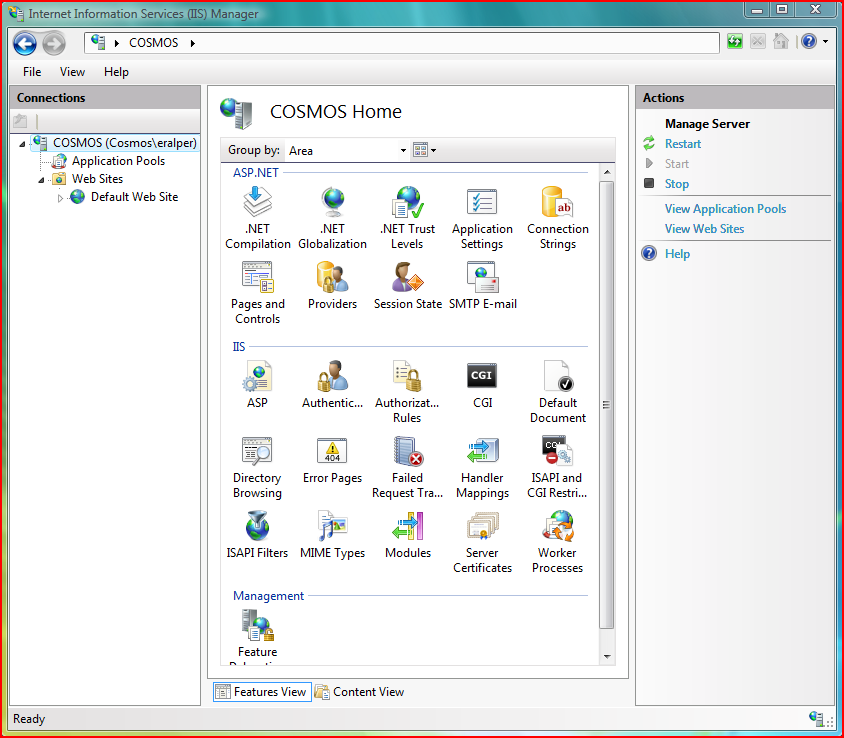Viewport: 844px width, 738px height.
Task: Open Worker Processes feature
Action: click(558, 542)
